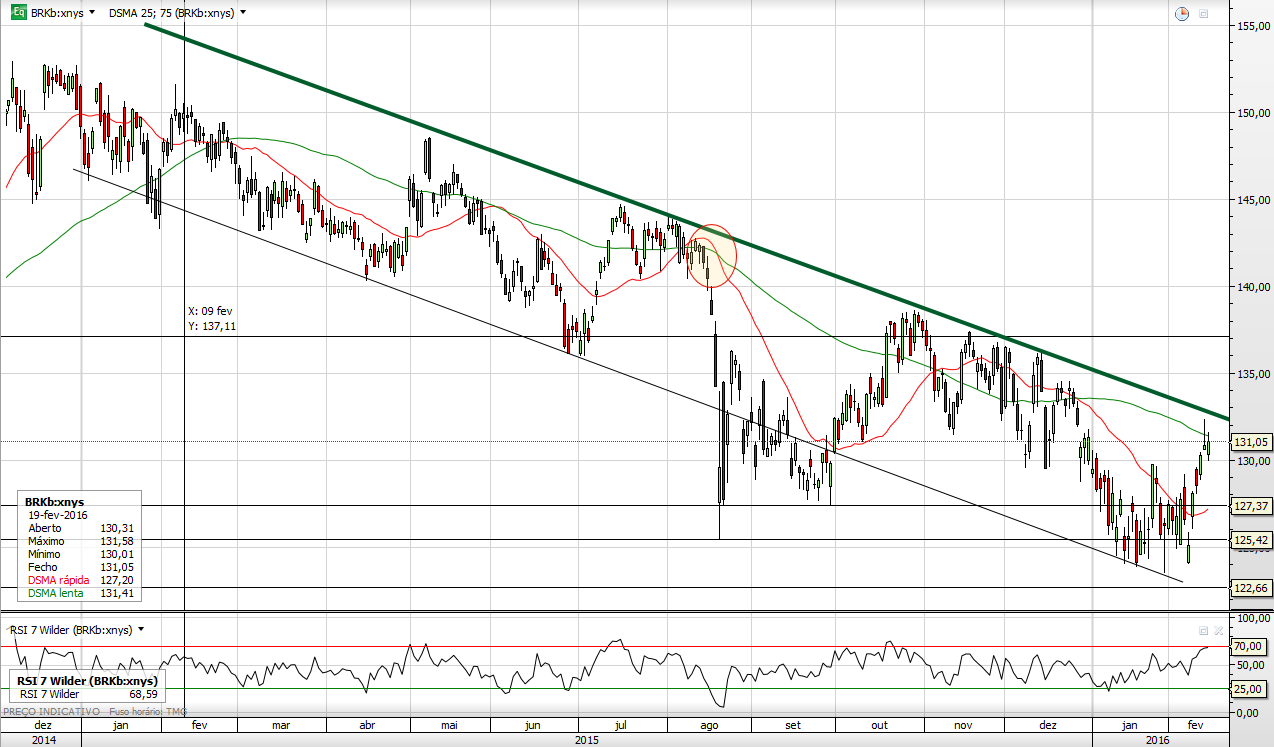The height and width of the screenshot is (747, 1274).
Task: Click the rightmost small icon in RSI panel header
Action: (x=1217, y=631)
